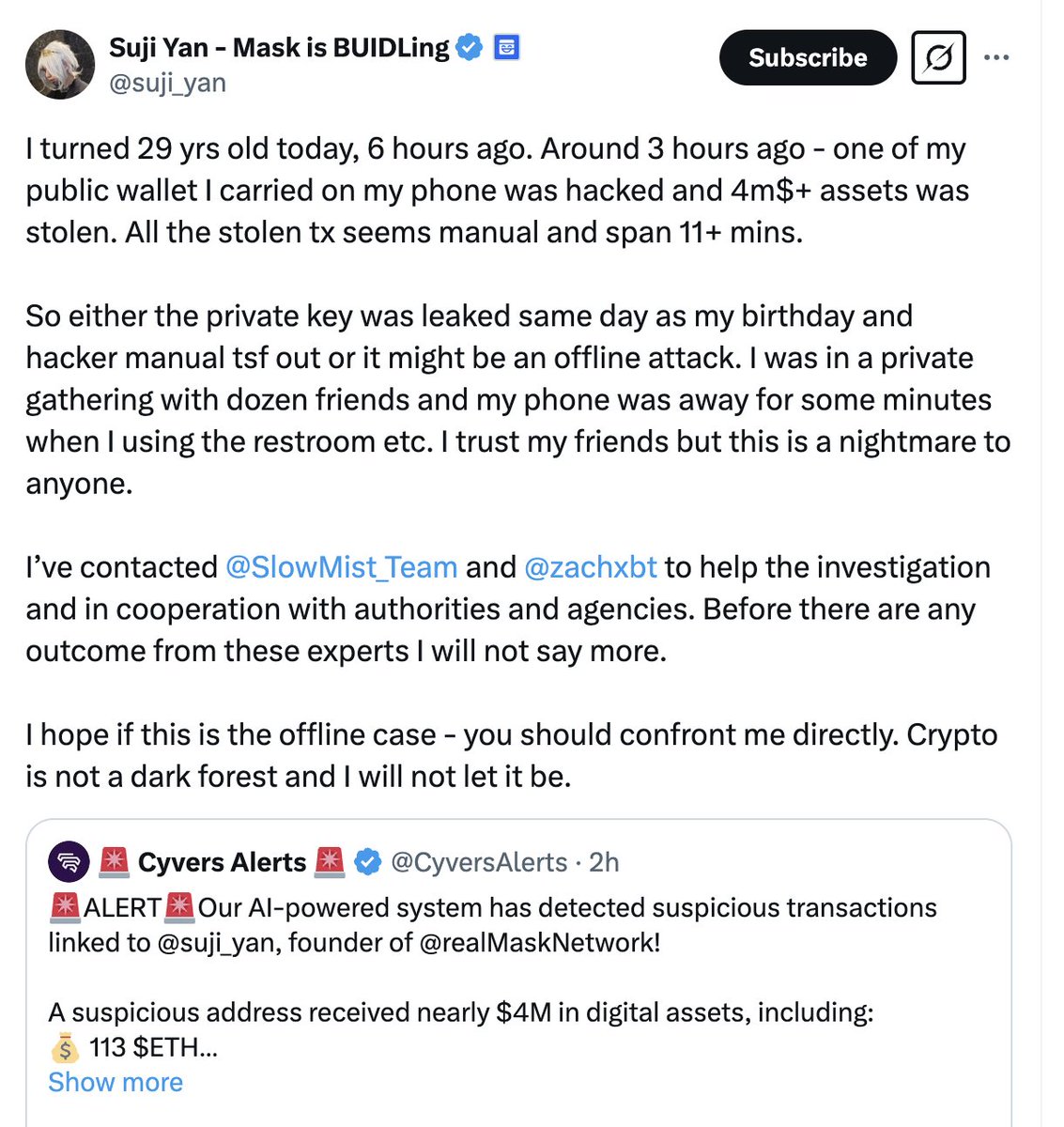
Task: Open the more options ellipsis menu
Action: pyautogui.click(x=996, y=56)
